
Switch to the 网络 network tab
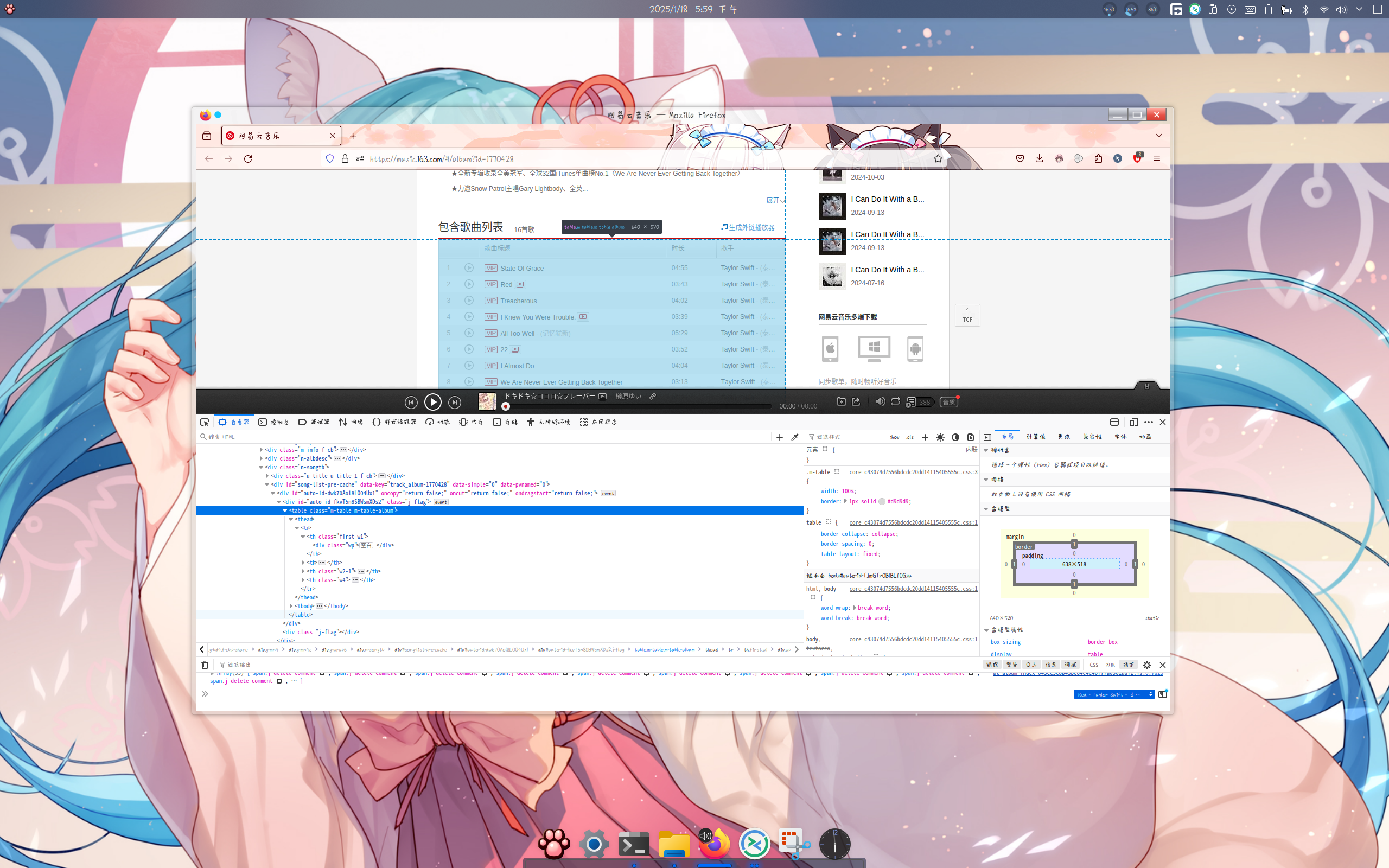pyautogui.click(x=351, y=422)
